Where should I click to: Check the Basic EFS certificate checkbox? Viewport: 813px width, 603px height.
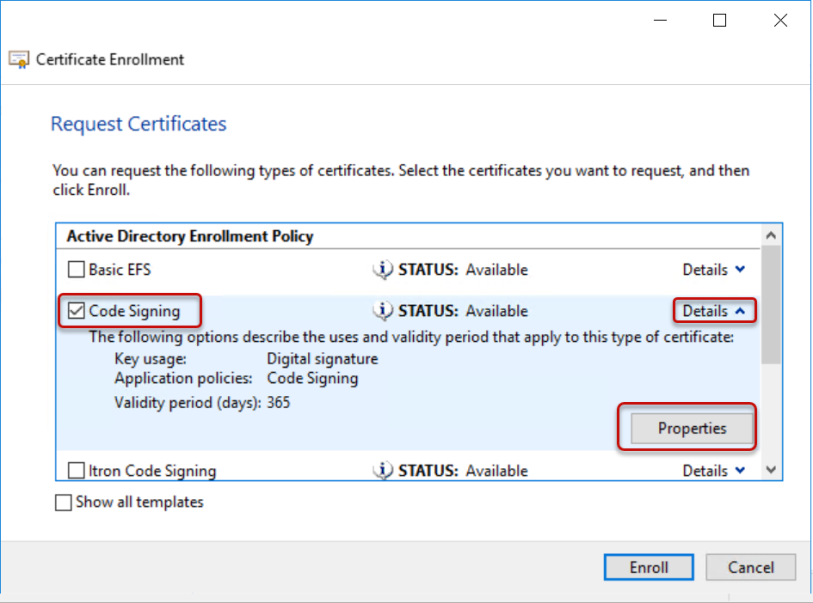[x=76, y=269]
